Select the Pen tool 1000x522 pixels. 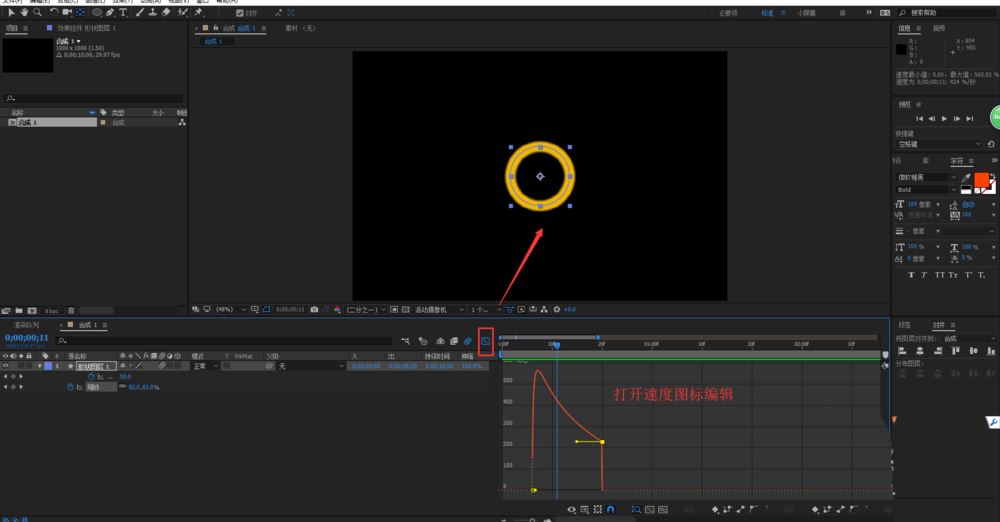coord(111,12)
